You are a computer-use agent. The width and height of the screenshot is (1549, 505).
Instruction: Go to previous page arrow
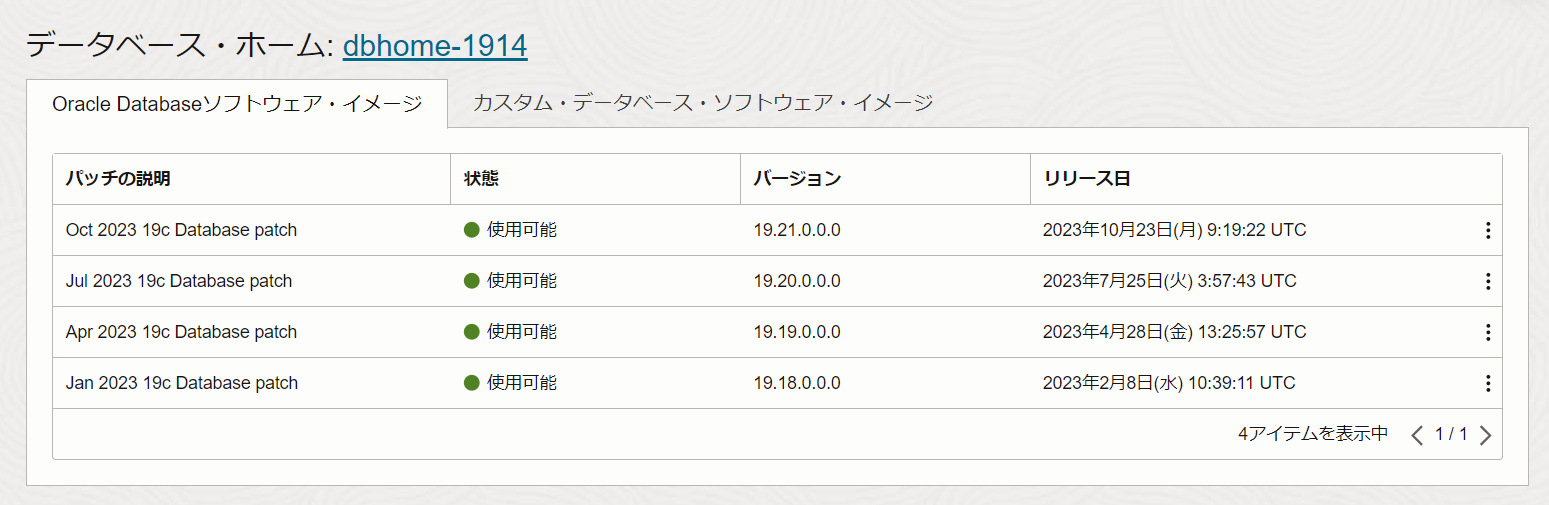(1416, 435)
